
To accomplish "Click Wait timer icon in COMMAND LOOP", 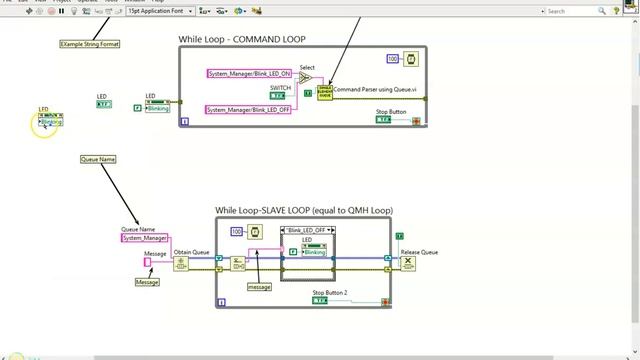I will click(411, 59).
